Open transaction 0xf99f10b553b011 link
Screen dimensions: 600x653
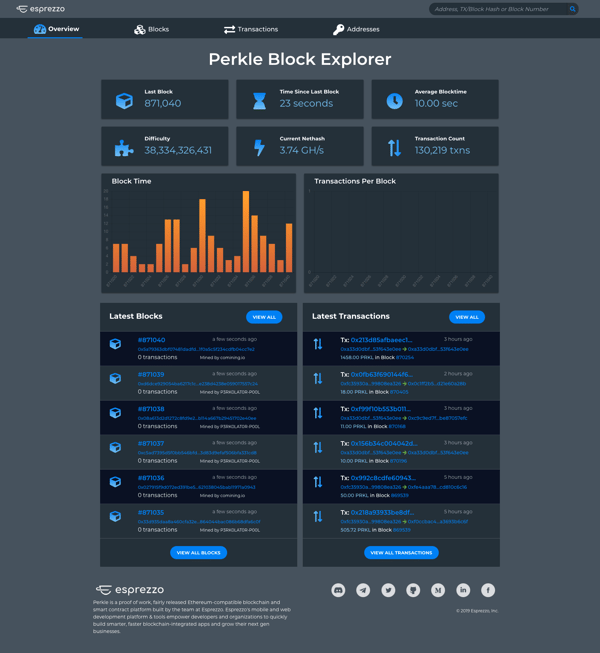pyautogui.click(x=381, y=409)
